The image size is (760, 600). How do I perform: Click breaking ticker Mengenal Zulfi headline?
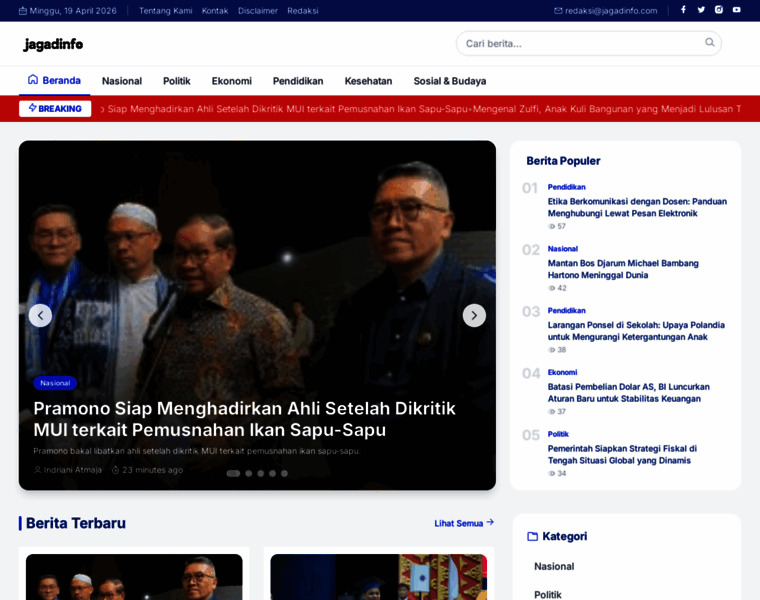(606, 109)
